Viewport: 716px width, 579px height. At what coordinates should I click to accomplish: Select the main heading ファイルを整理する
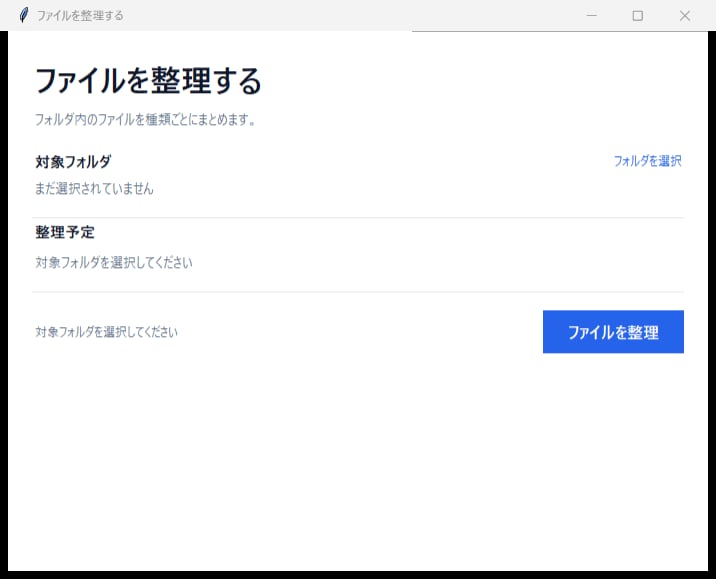pos(148,80)
